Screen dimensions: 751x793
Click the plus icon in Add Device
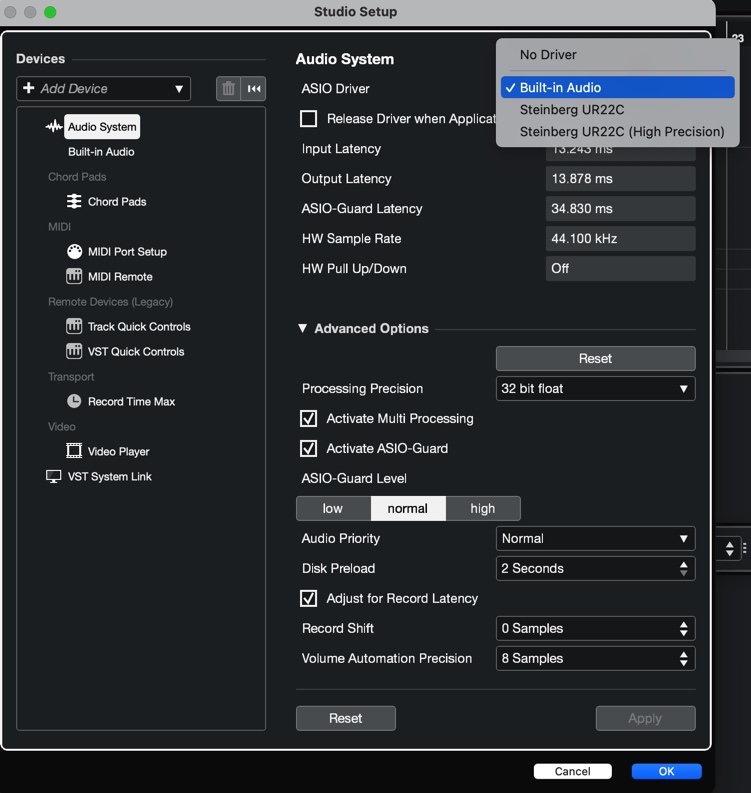pyautogui.click(x=29, y=88)
